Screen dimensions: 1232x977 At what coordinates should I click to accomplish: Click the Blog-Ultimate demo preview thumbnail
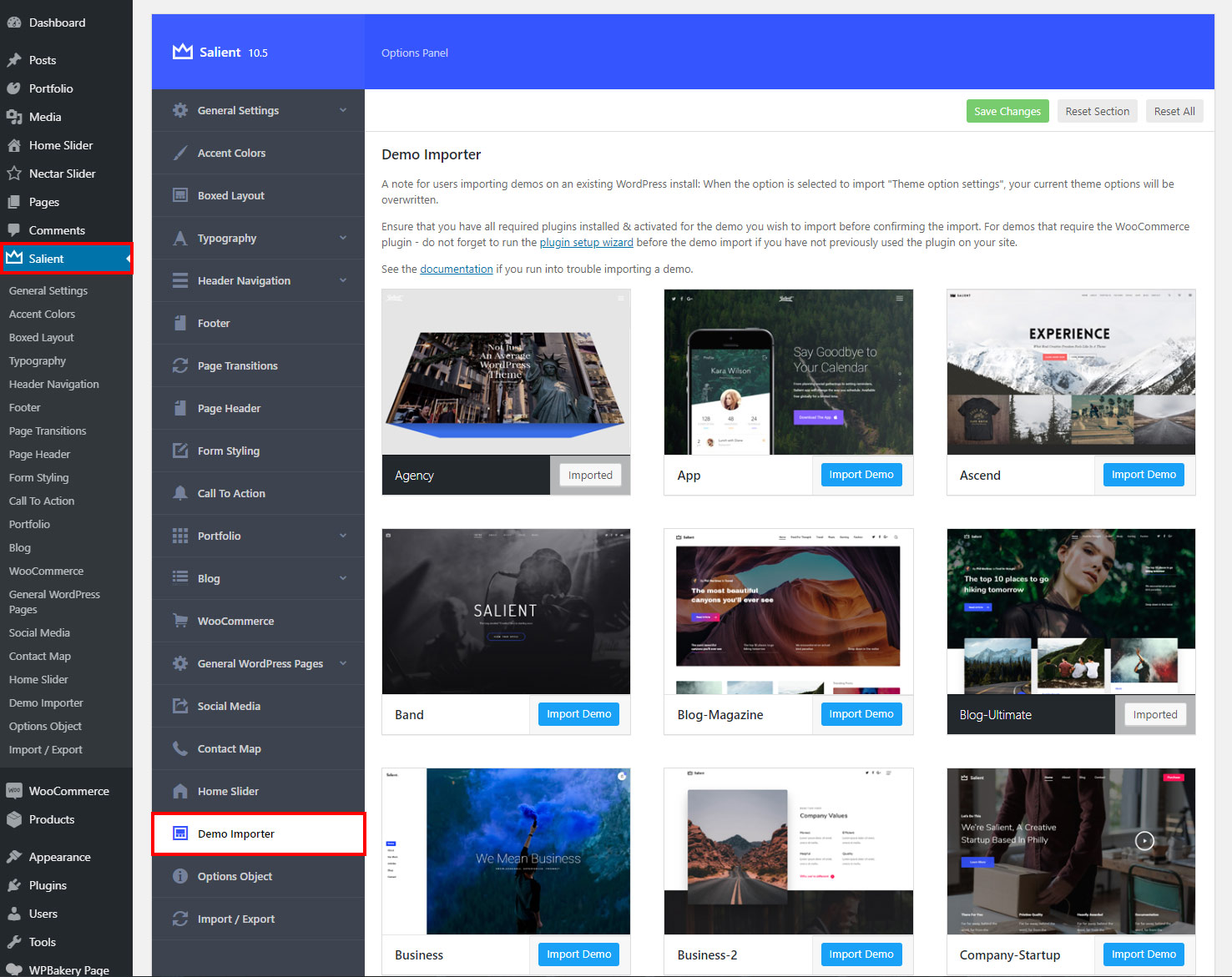1071,612
